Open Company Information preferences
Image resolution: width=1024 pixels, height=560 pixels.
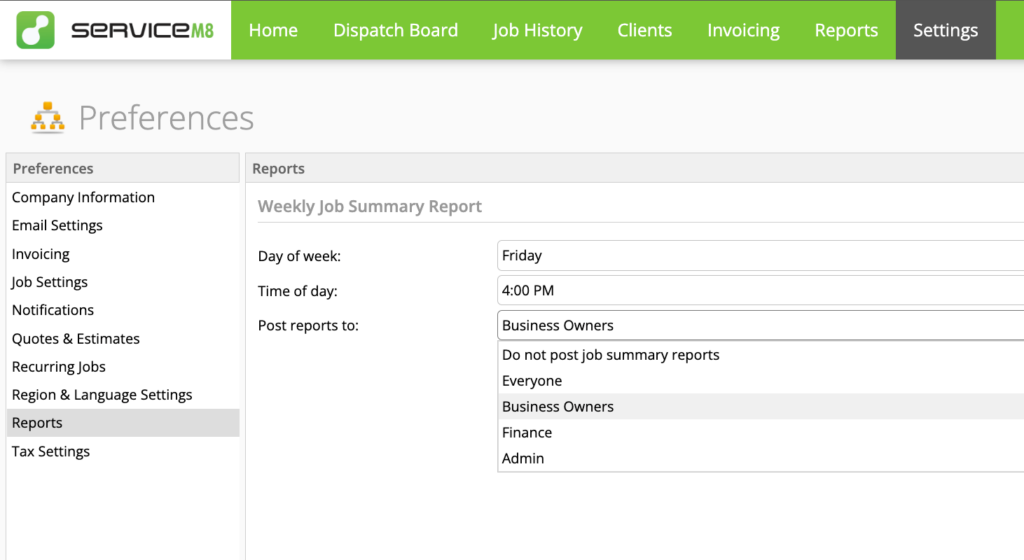pos(83,198)
